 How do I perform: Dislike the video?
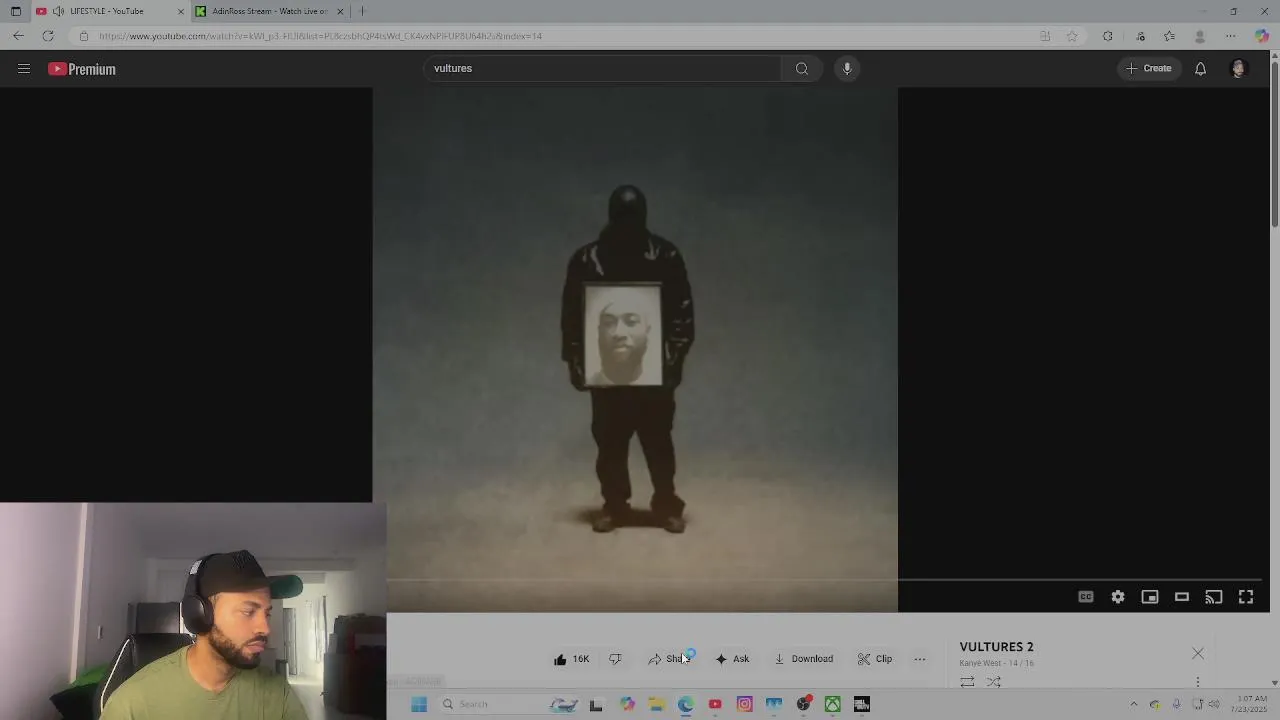[x=615, y=659]
